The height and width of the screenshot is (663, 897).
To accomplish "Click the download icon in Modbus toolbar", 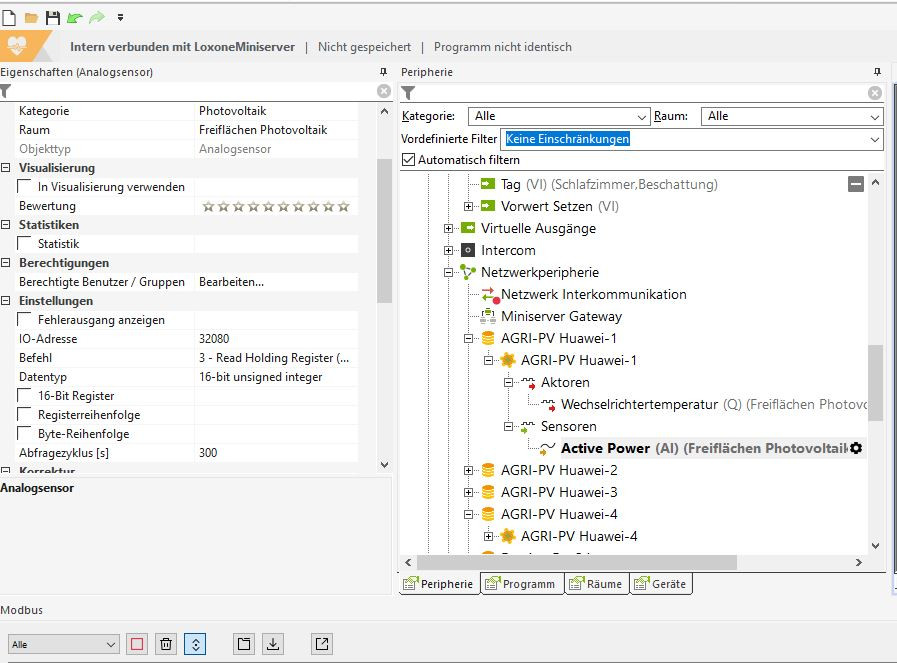I will (272, 644).
